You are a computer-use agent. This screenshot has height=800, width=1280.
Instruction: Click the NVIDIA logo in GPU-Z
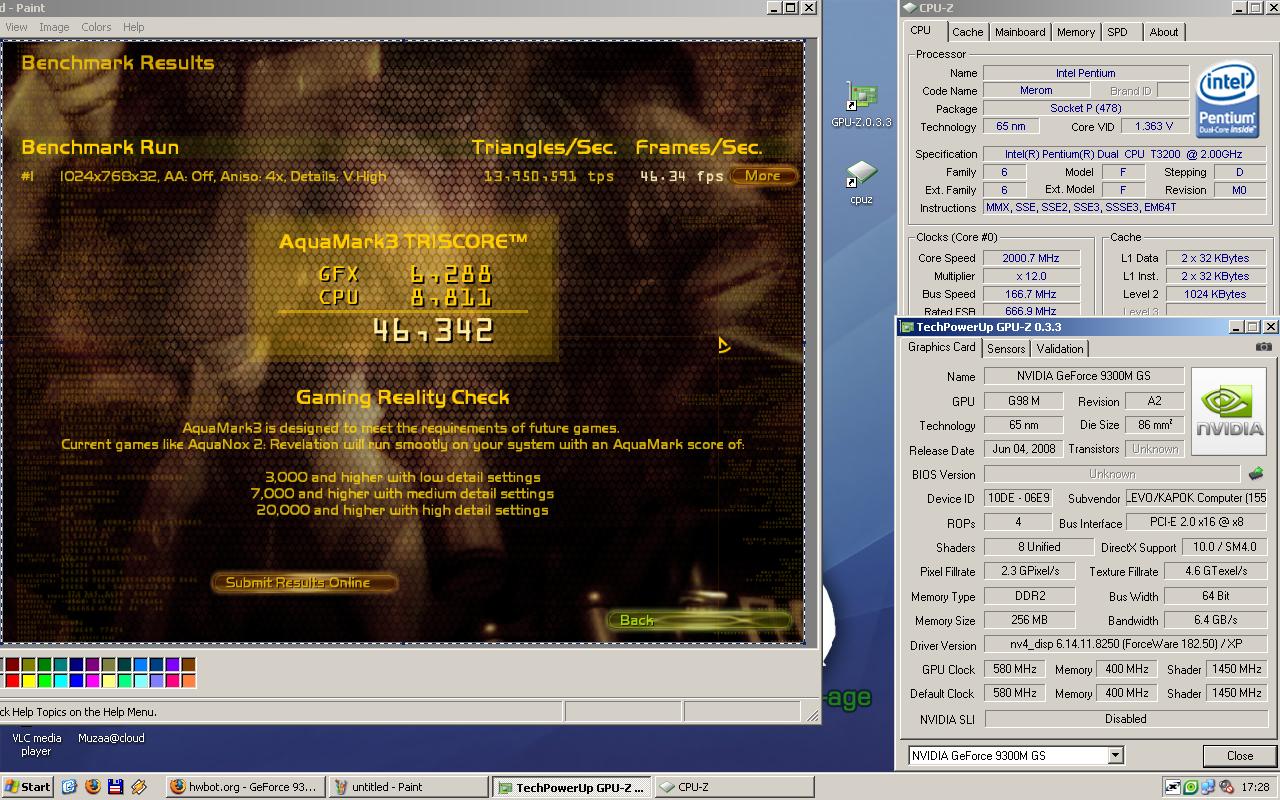(x=1229, y=413)
